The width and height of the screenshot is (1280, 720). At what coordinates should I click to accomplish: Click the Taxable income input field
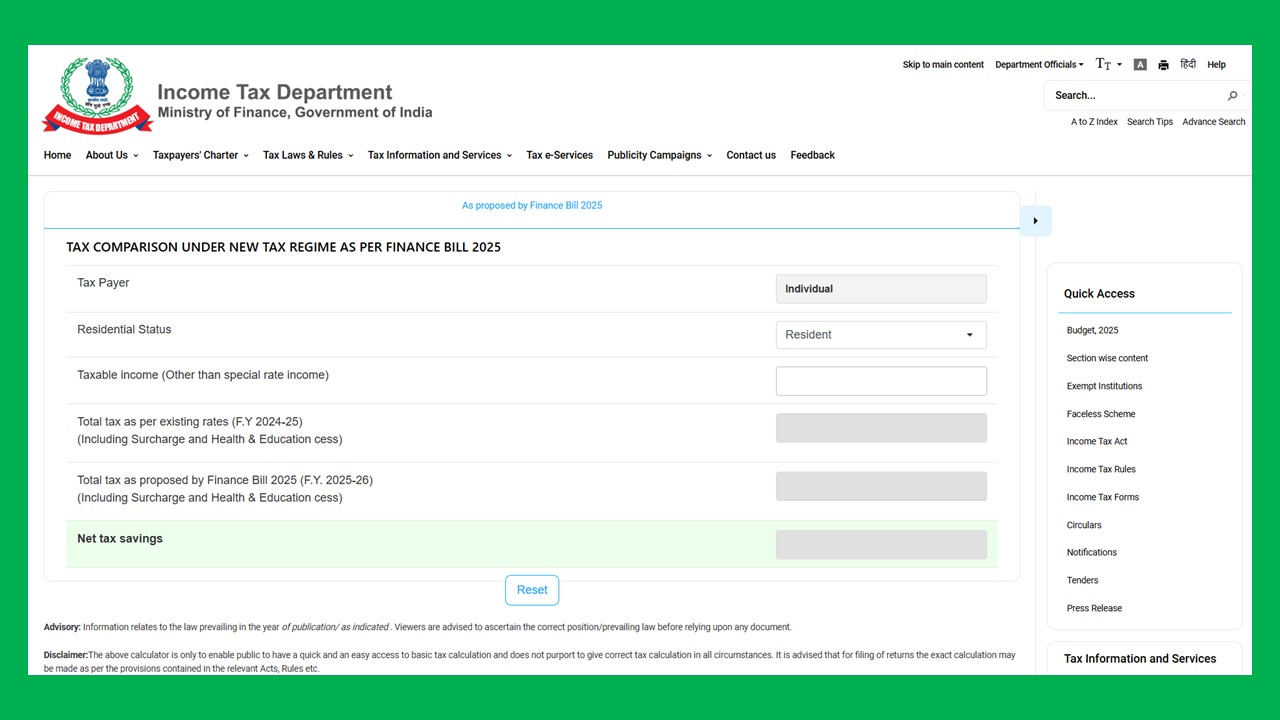click(x=881, y=381)
